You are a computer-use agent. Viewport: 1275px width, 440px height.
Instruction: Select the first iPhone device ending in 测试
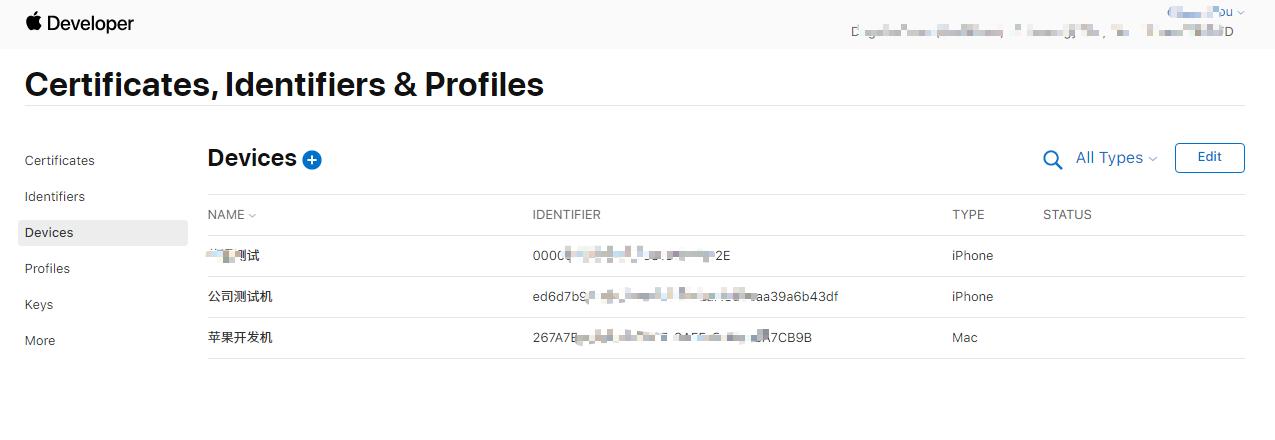(234, 255)
